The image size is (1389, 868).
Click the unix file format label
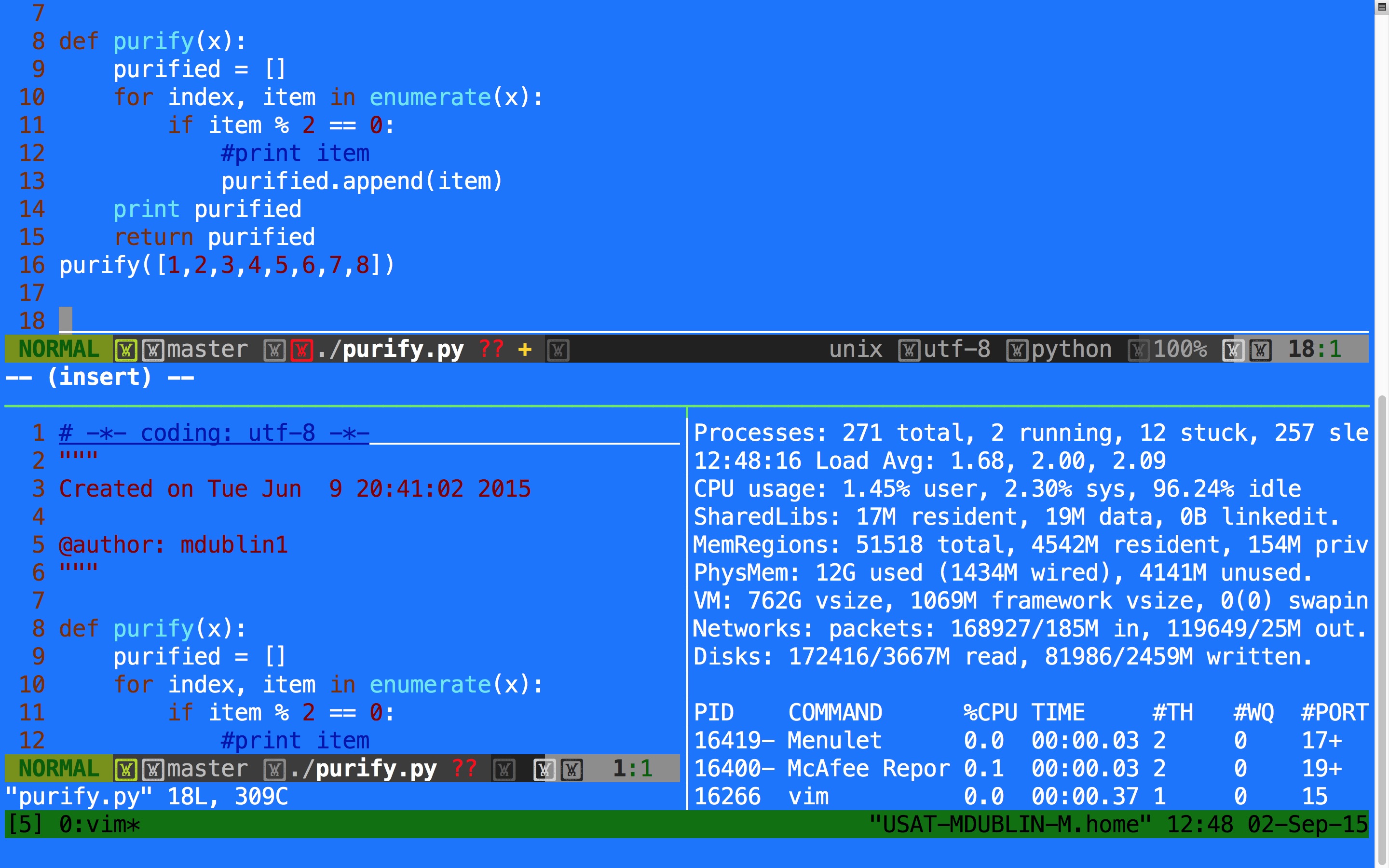click(x=856, y=349)
